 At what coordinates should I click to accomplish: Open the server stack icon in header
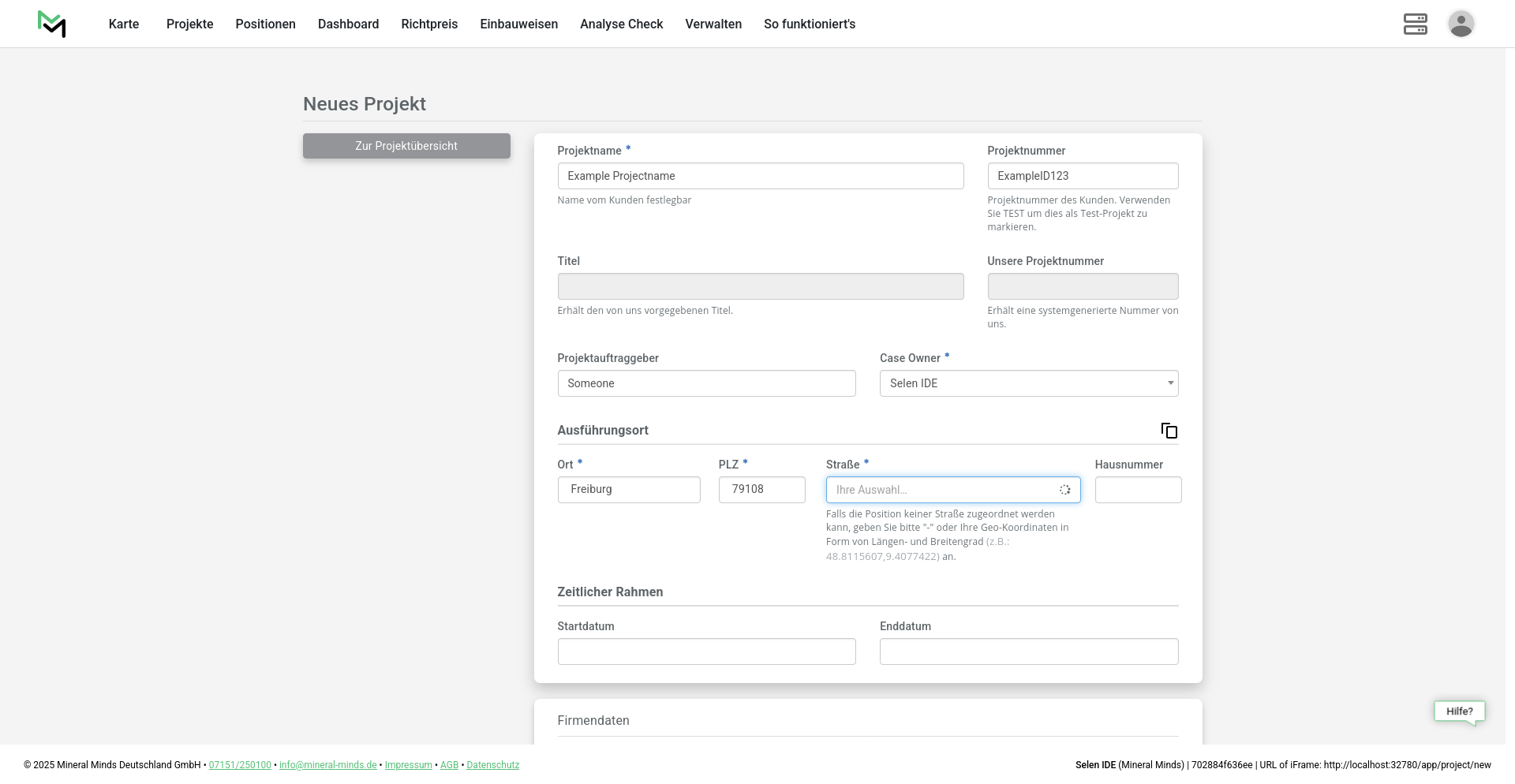(1415, 24)
